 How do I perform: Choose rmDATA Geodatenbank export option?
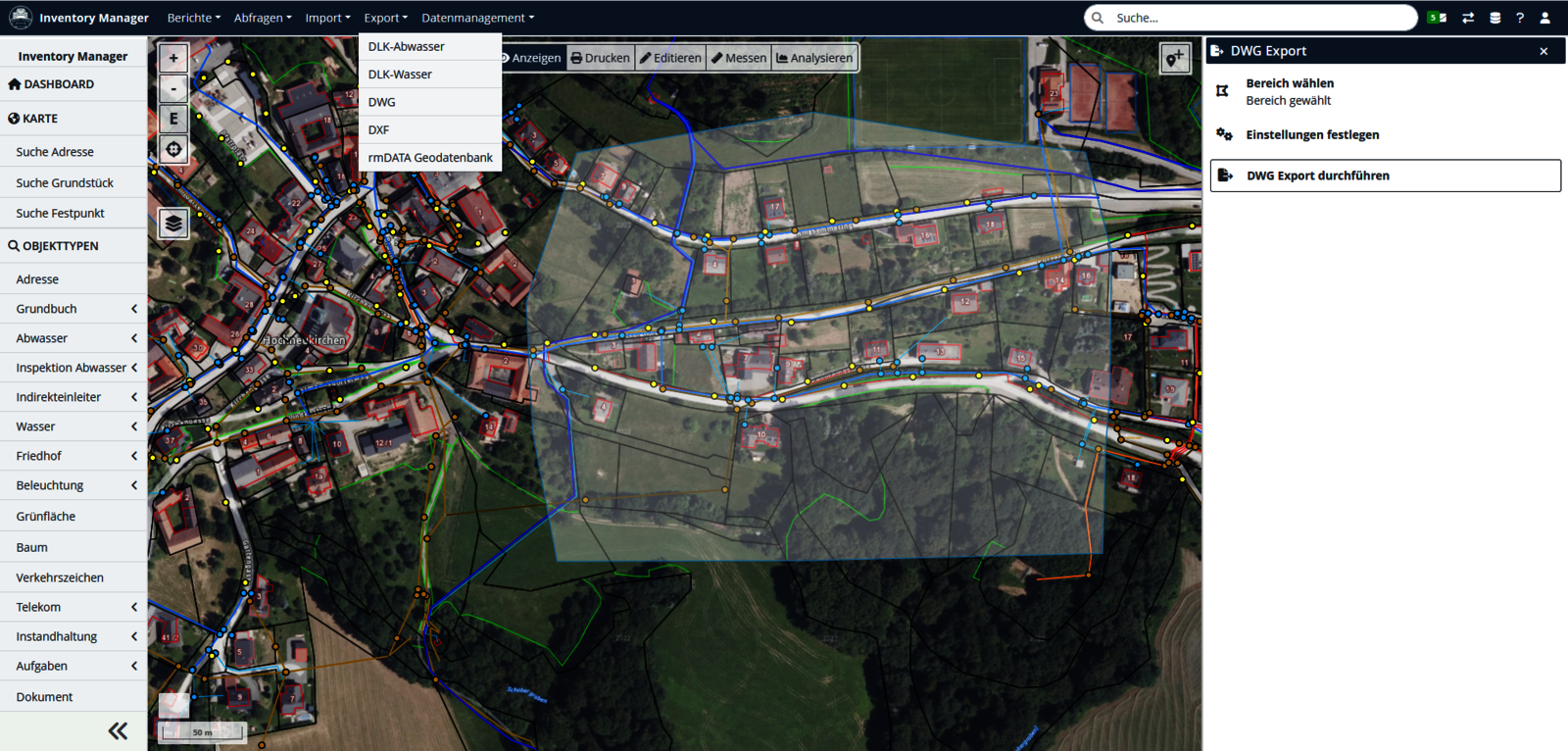[430, 158]
